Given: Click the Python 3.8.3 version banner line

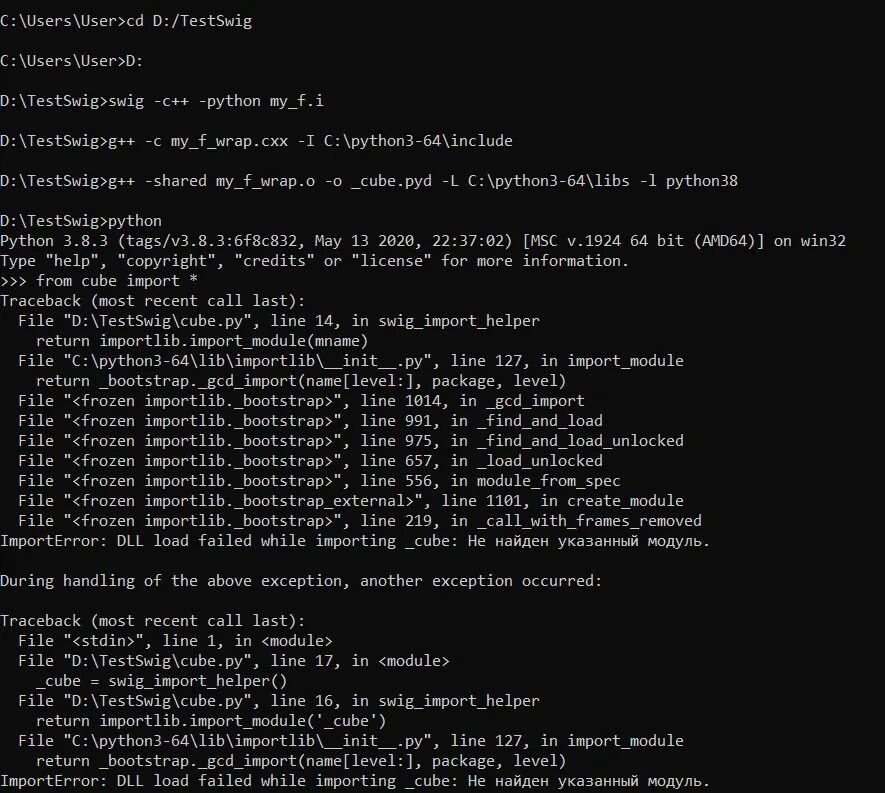Looking at the screenshot, I should (423, 241).
